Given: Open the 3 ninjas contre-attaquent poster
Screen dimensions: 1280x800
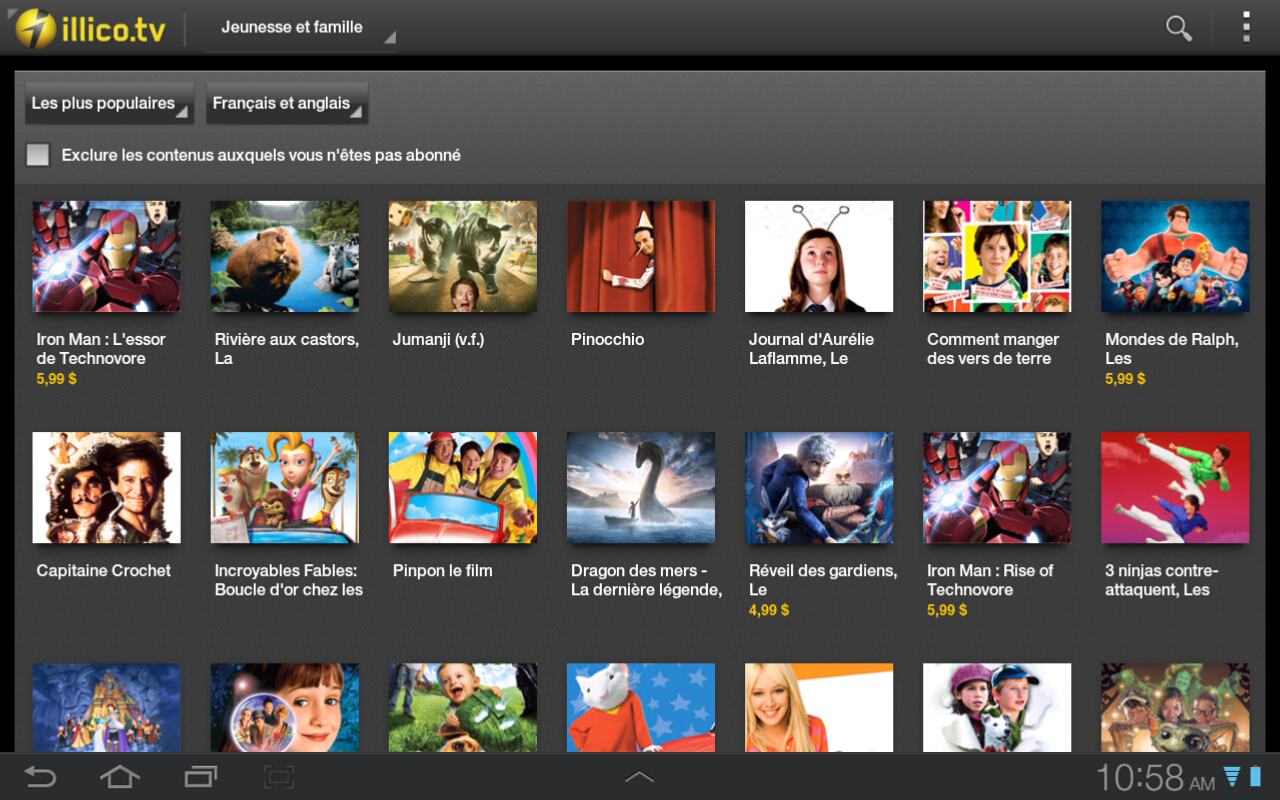Looking at the screenshot, I should 1175,488.
